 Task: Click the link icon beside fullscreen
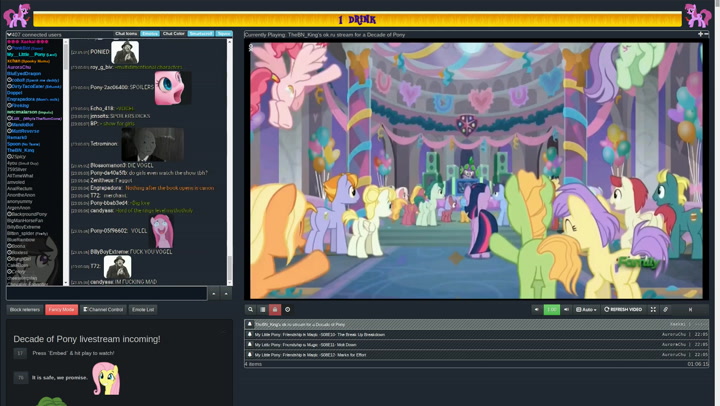click(x=666, y=310)
